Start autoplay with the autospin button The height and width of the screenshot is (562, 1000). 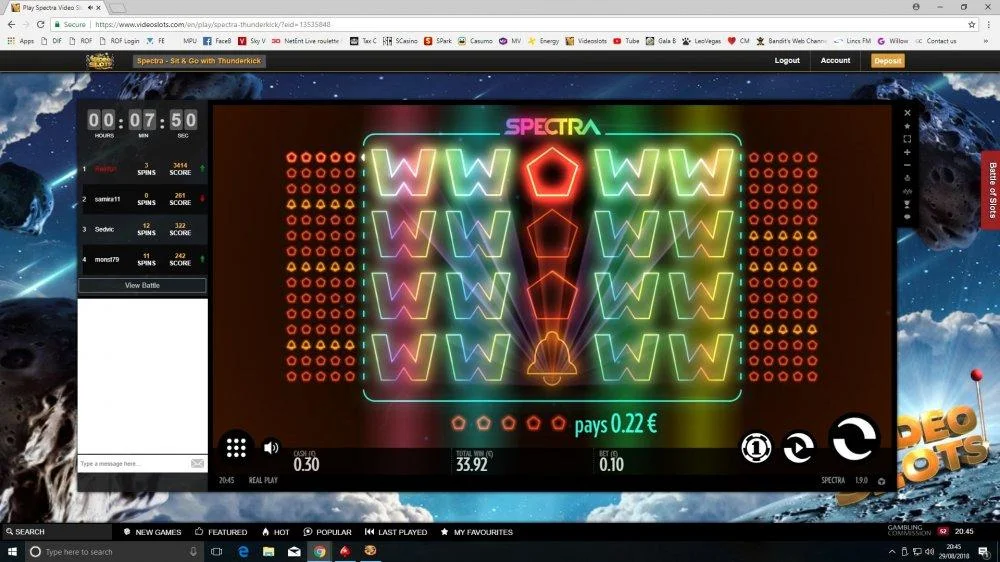798,447
